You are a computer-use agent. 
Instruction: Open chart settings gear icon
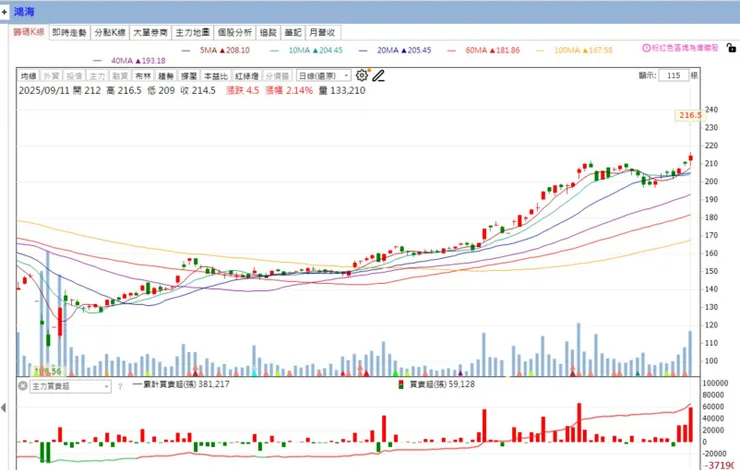click(362, 76)
